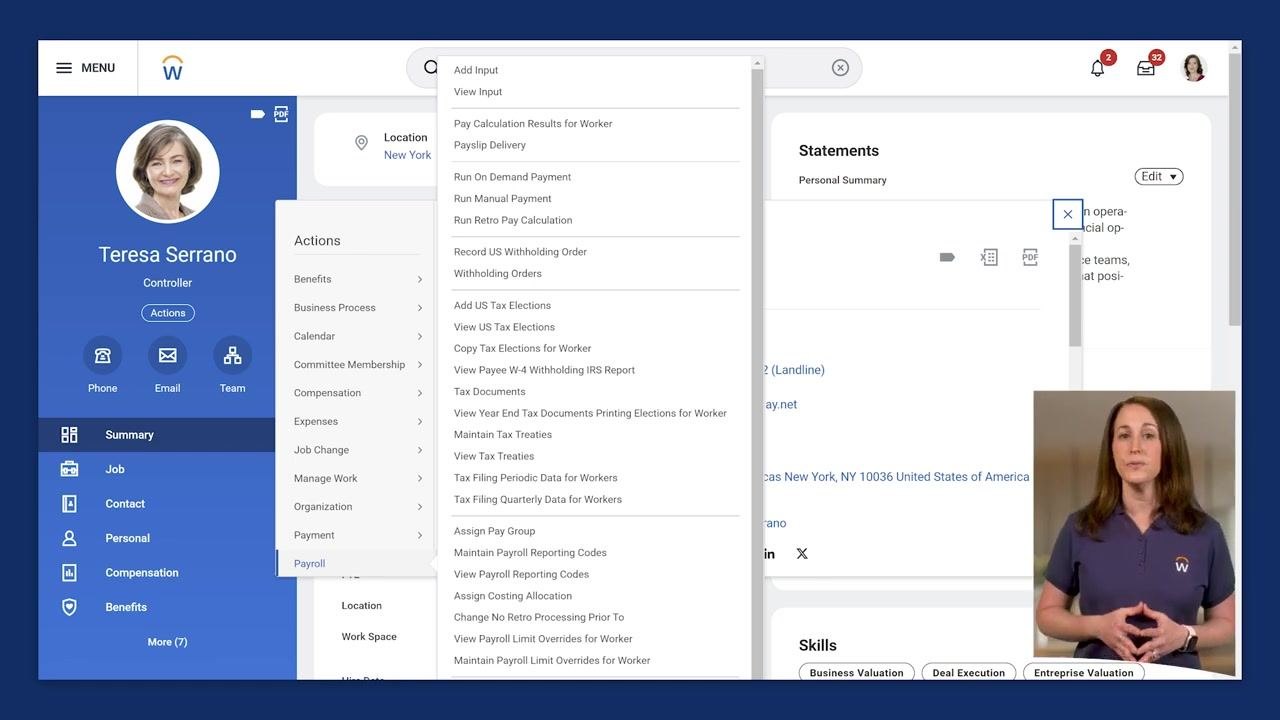Click the Deal Execution skill tag

click(x=968, y=673)
